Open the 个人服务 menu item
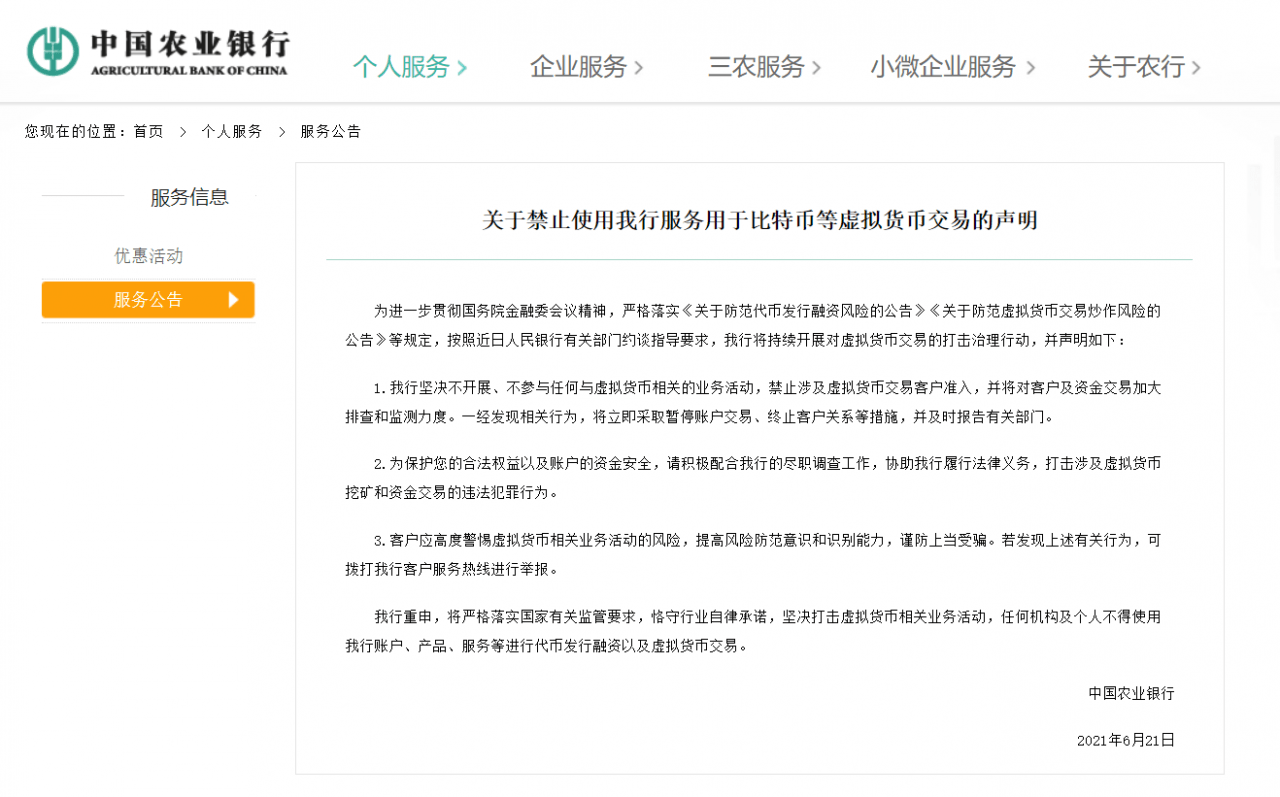Image resolution: width=1280 pixels, height=797 pixels. coord(405,67)
